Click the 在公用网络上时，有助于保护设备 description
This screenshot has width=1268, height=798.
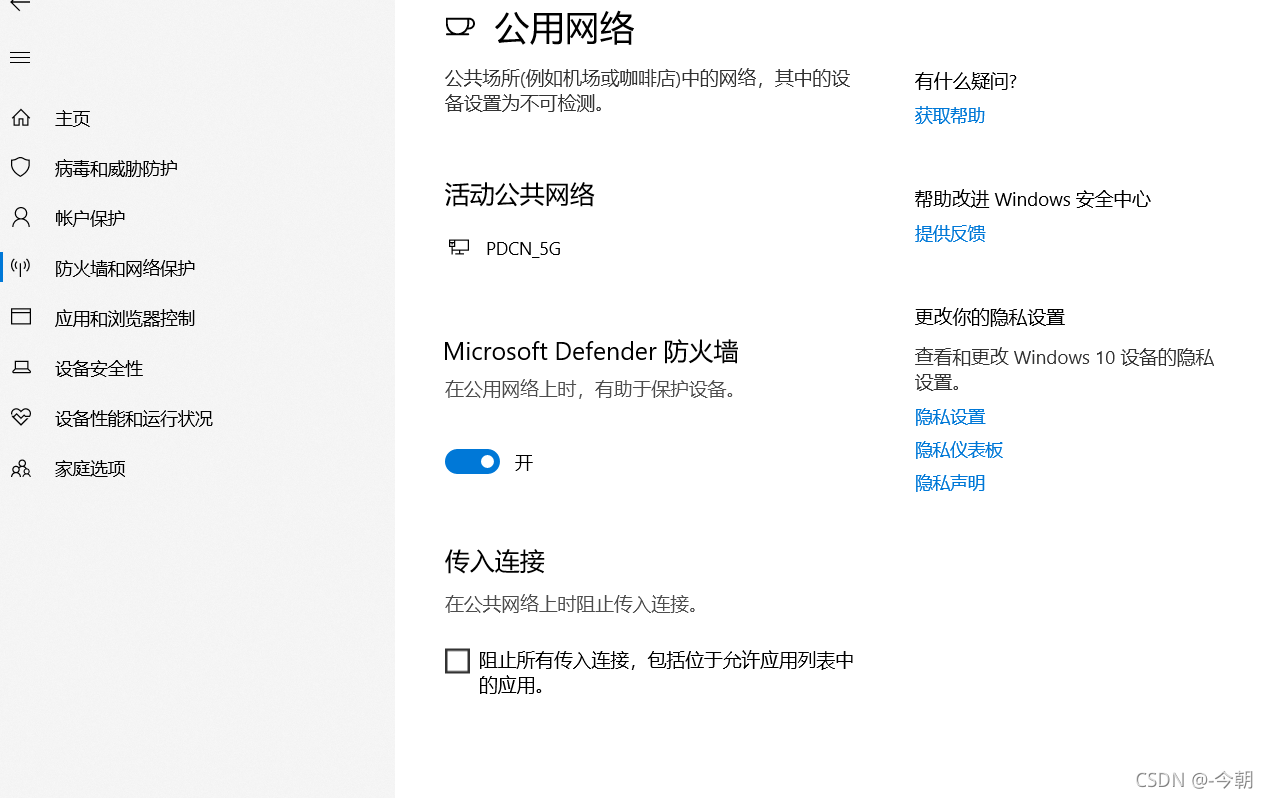(591, 390)
